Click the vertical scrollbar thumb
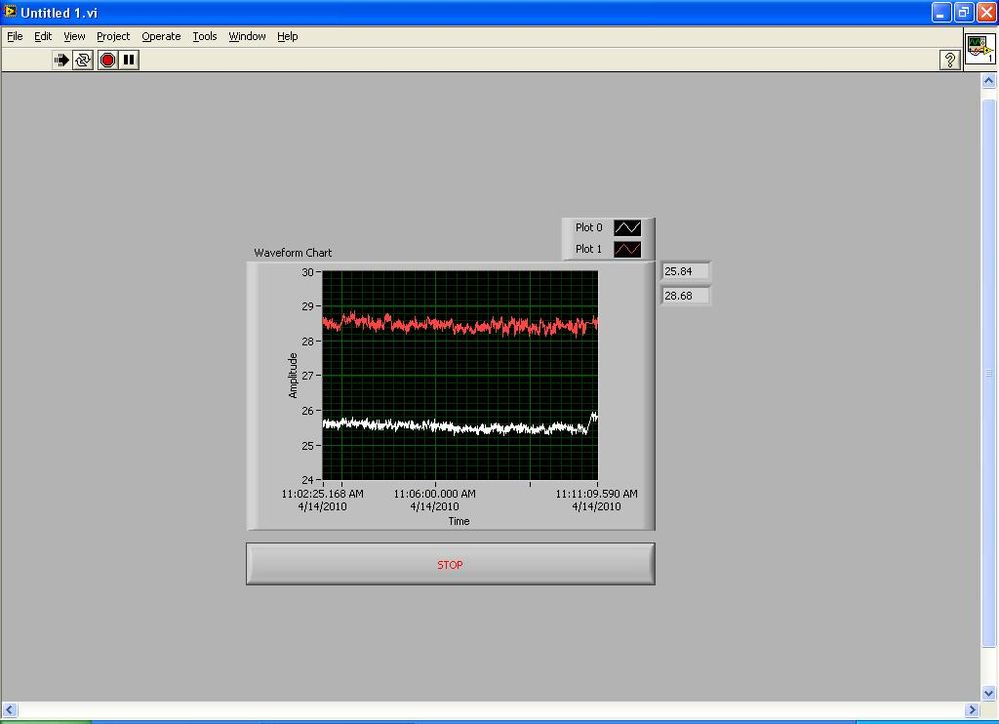 coord(988,373)
